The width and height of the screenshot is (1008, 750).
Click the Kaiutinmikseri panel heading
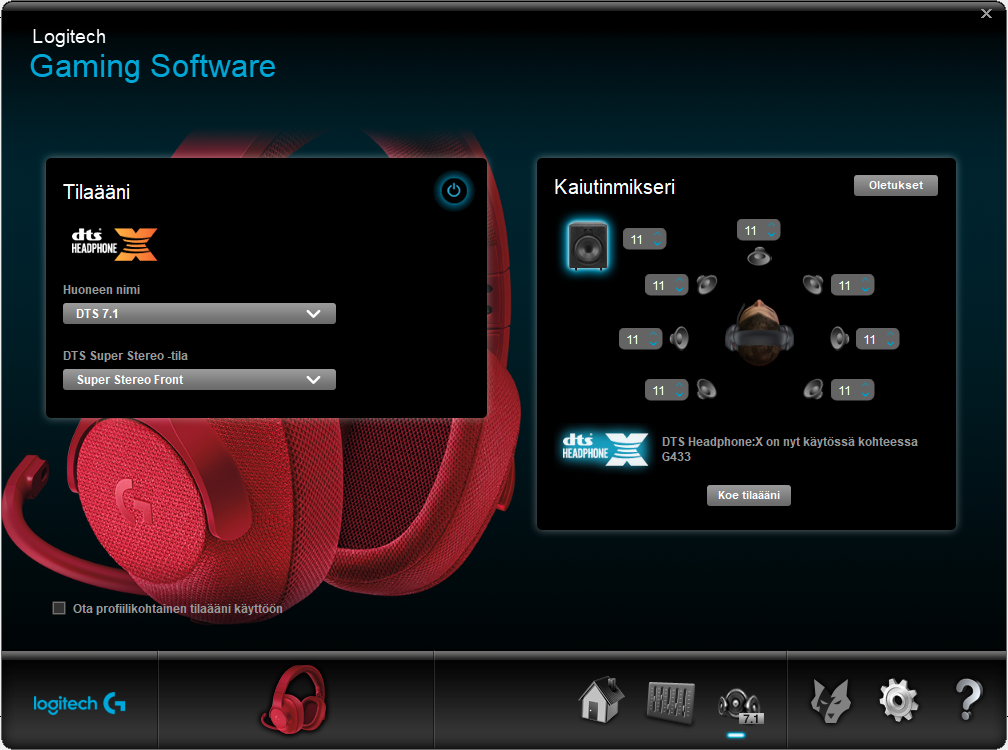(614, 187)
